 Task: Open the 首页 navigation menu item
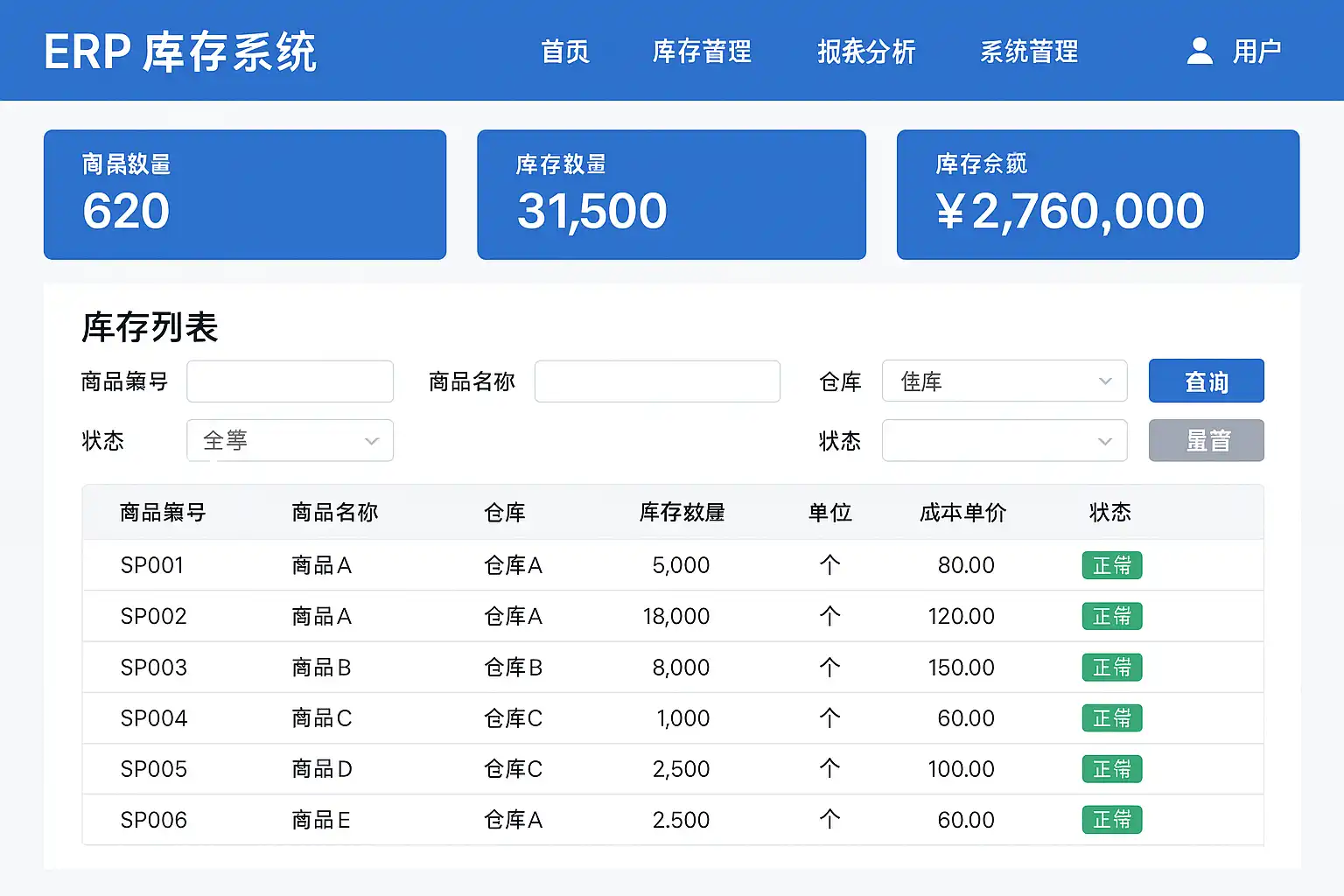tap(565, 52)
